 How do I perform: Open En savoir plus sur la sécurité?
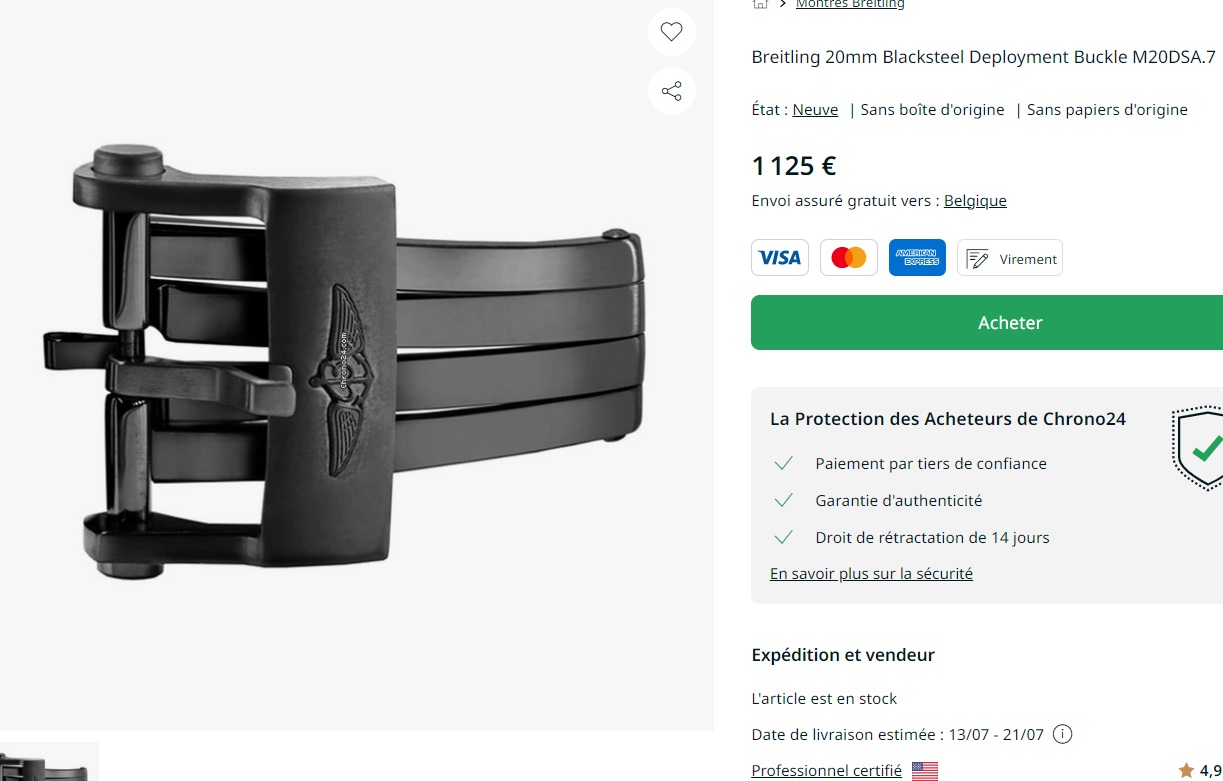click(871, 574)
